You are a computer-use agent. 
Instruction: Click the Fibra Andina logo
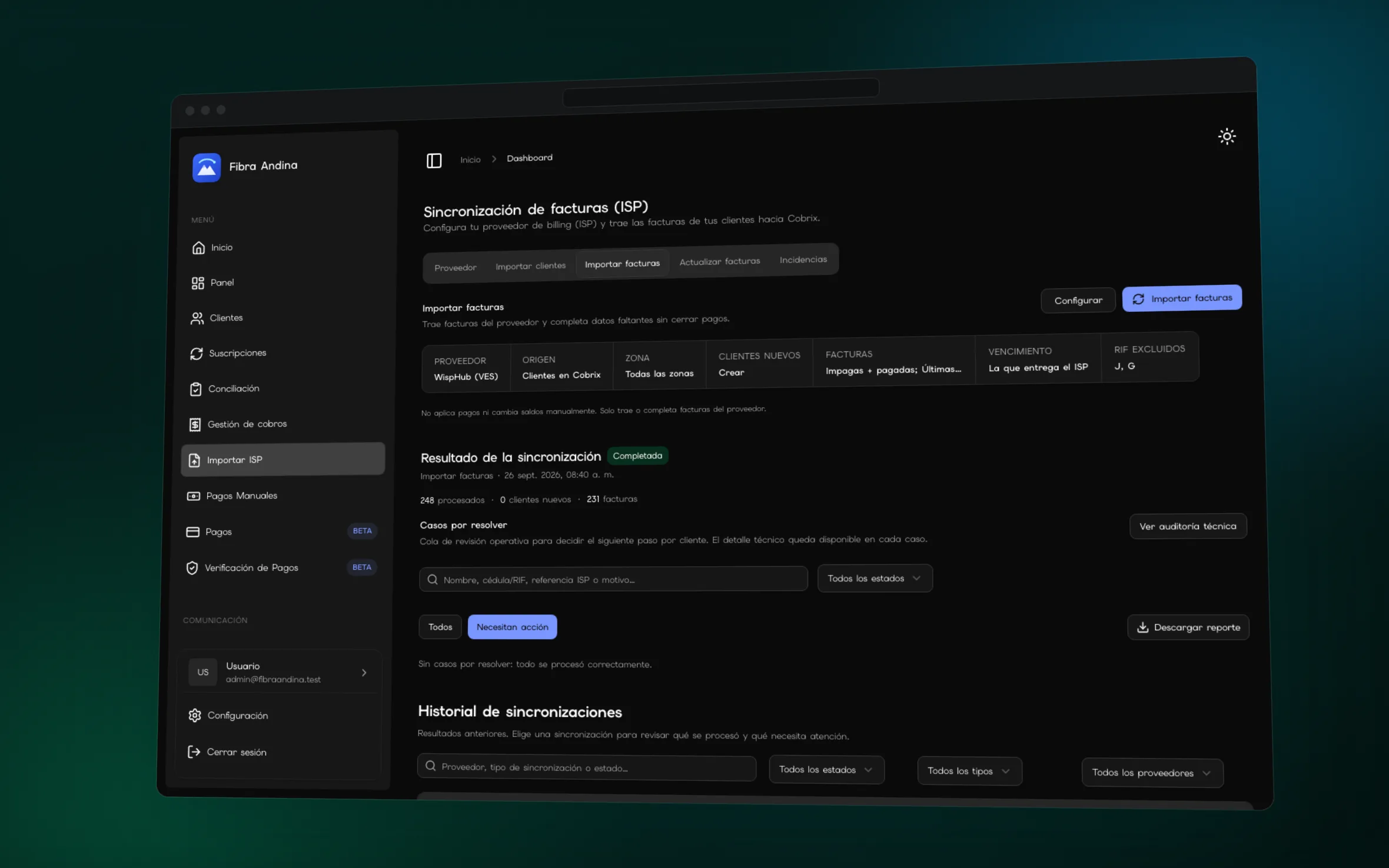coord(206,168)
